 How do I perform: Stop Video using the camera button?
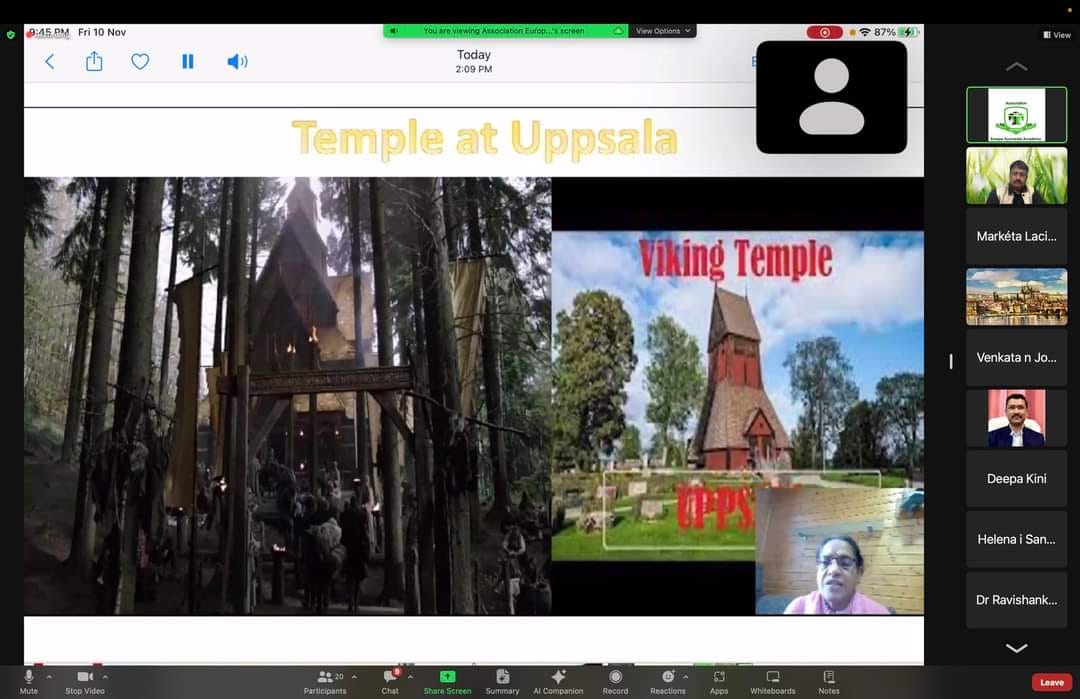(85, 681)
